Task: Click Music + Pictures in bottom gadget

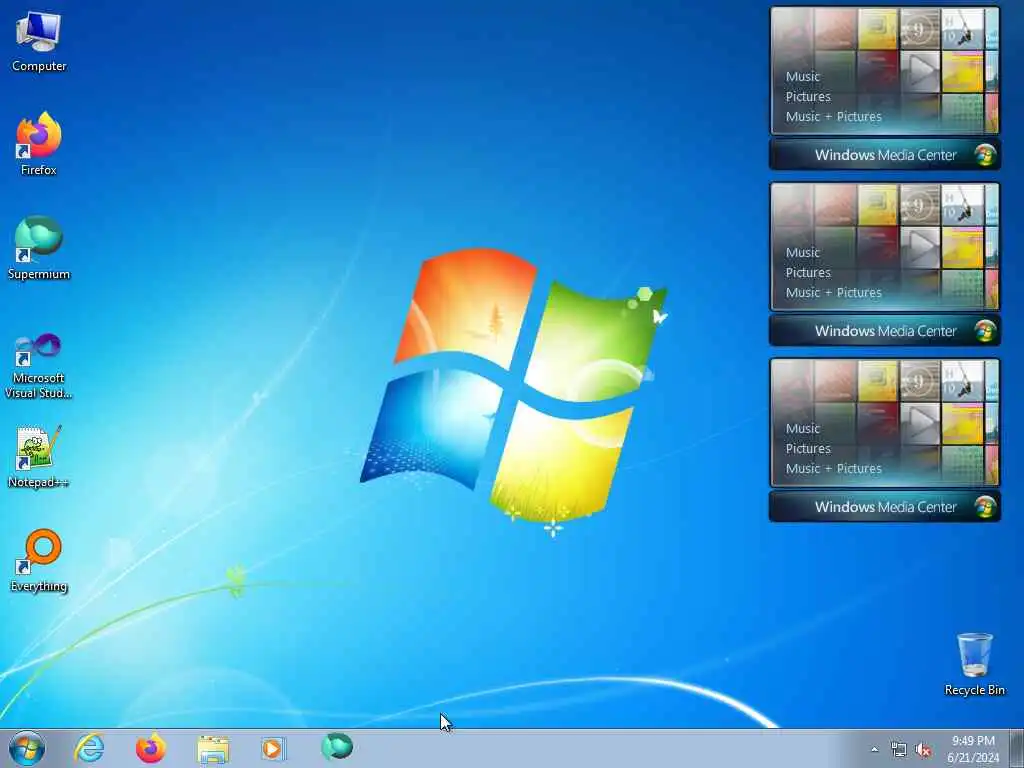Action: [x=833, y=469]
